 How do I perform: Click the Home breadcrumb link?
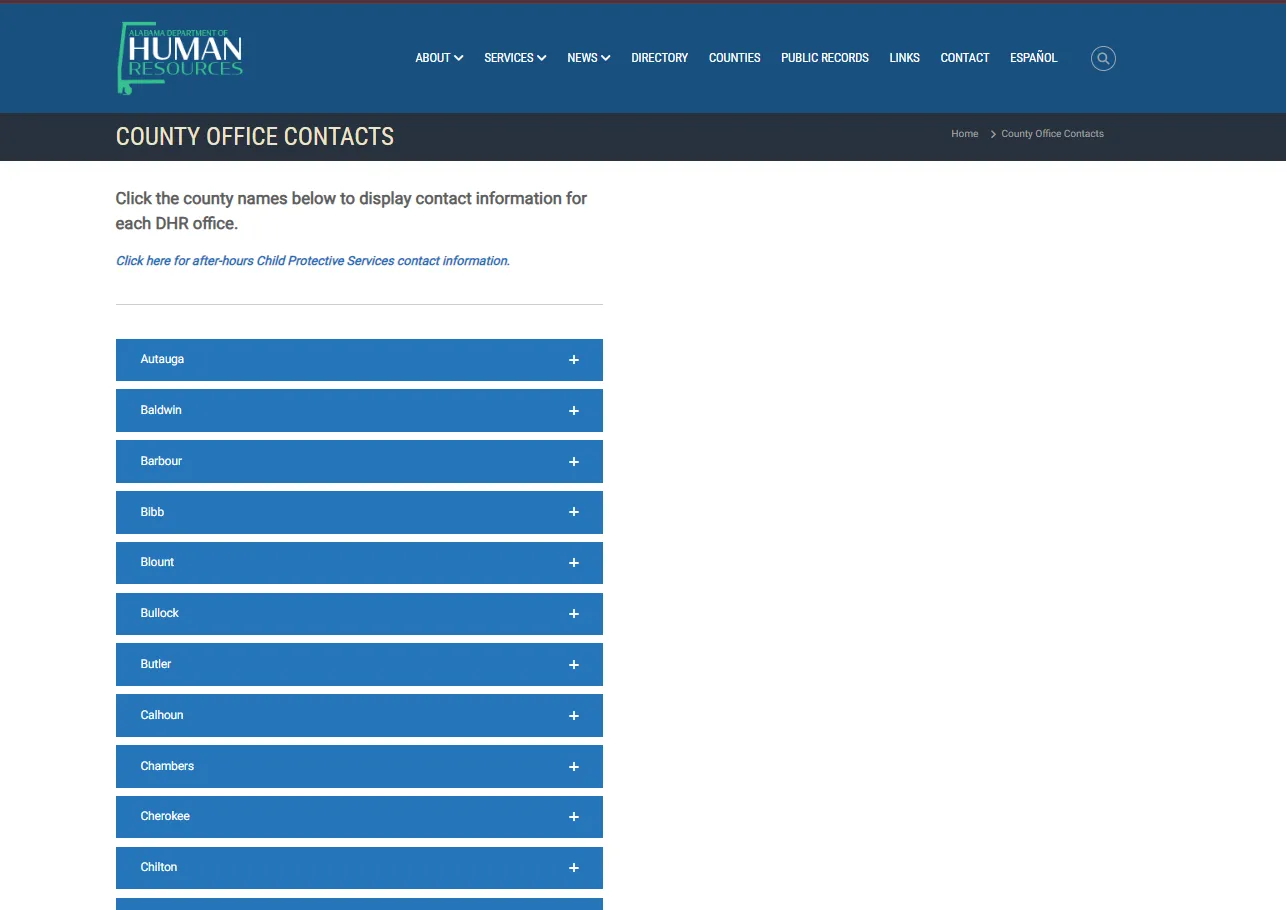click(965, 134)
